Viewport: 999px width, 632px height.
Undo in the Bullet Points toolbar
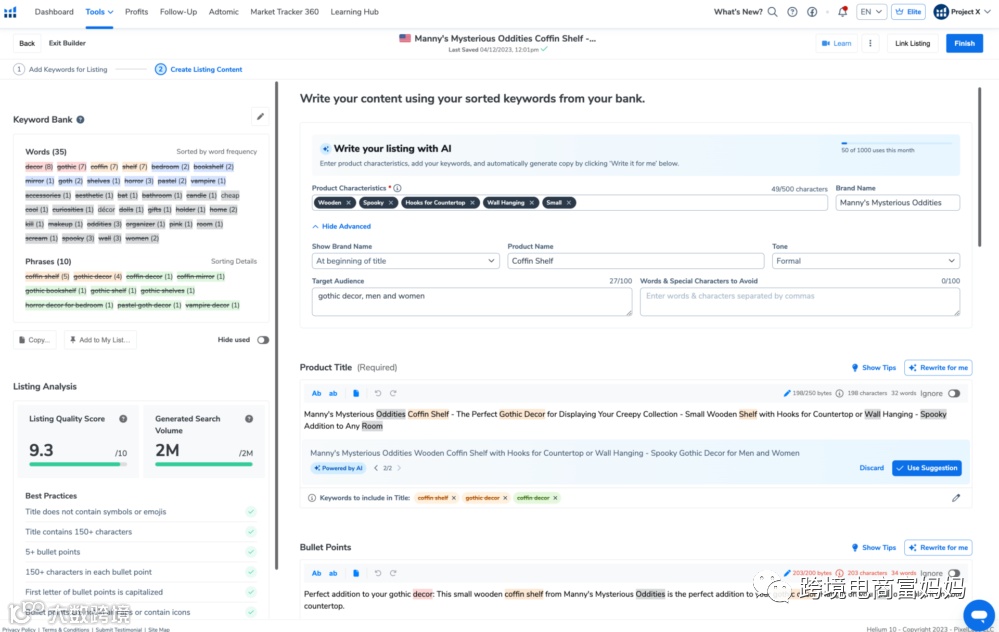378,573
